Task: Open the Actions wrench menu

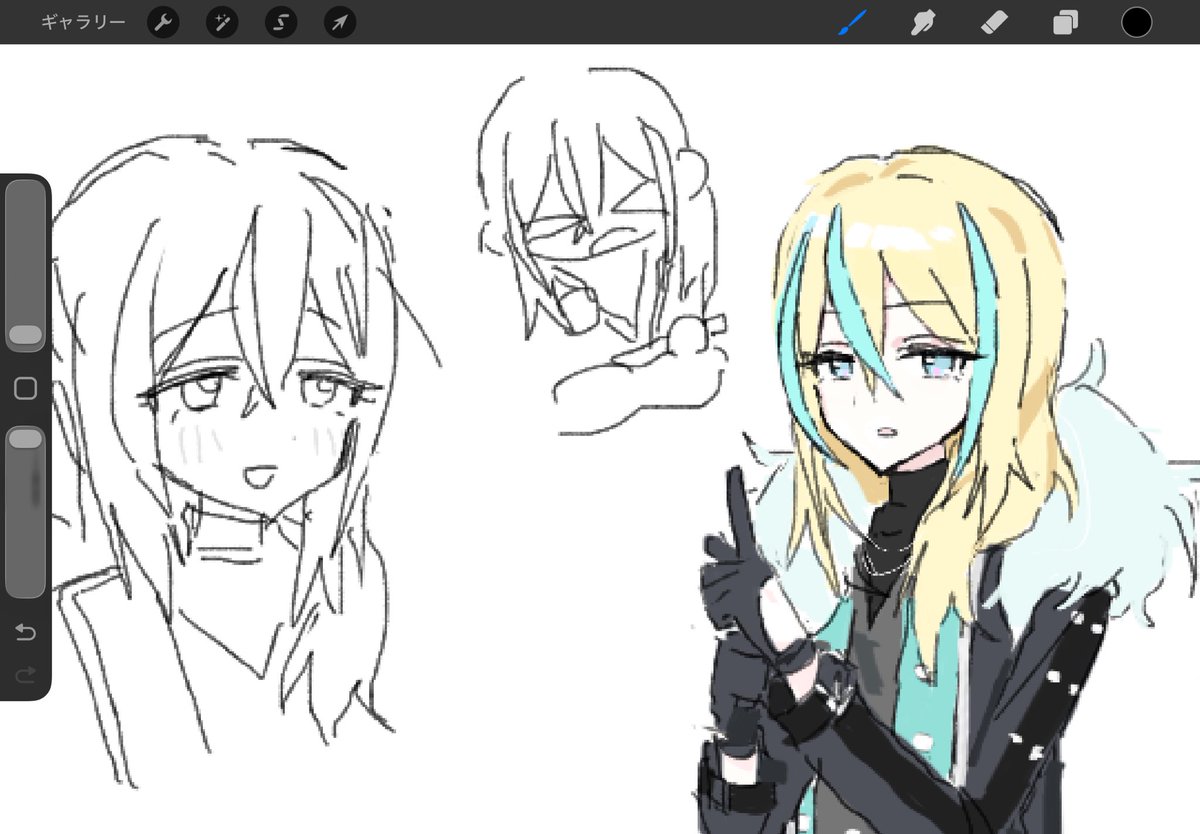Action: 163,22
